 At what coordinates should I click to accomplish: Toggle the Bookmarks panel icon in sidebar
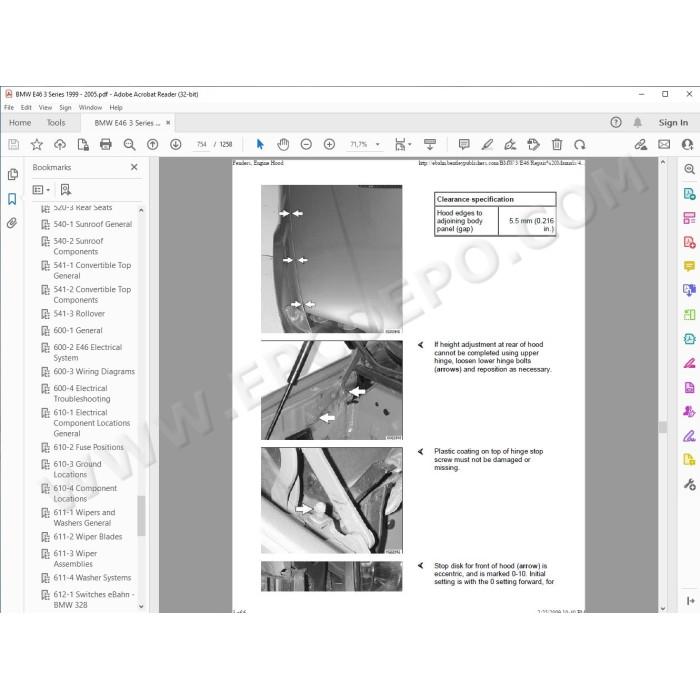click(x=12, y=199)
